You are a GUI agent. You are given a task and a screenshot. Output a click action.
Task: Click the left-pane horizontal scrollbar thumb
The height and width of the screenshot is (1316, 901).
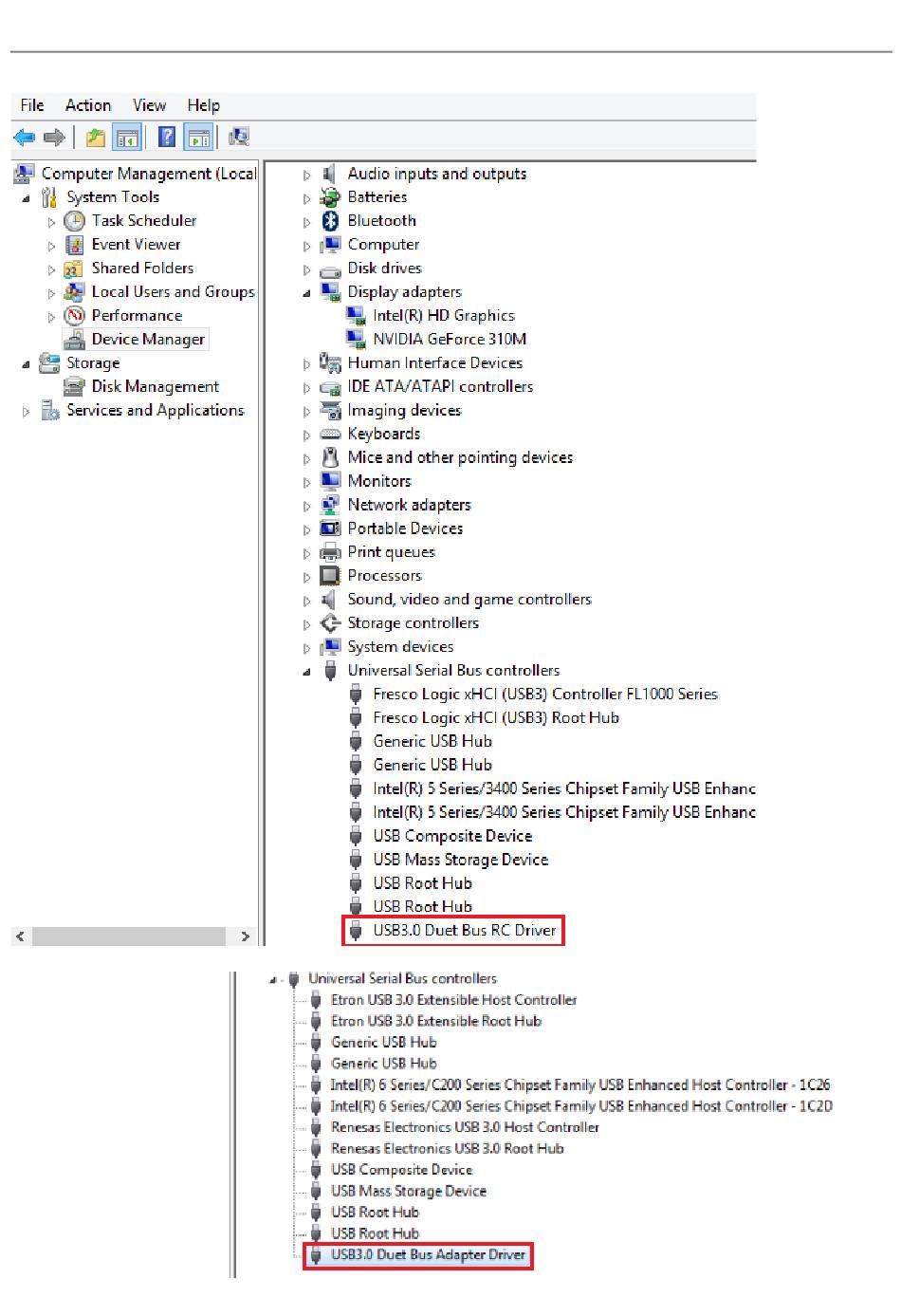[129, 936]
